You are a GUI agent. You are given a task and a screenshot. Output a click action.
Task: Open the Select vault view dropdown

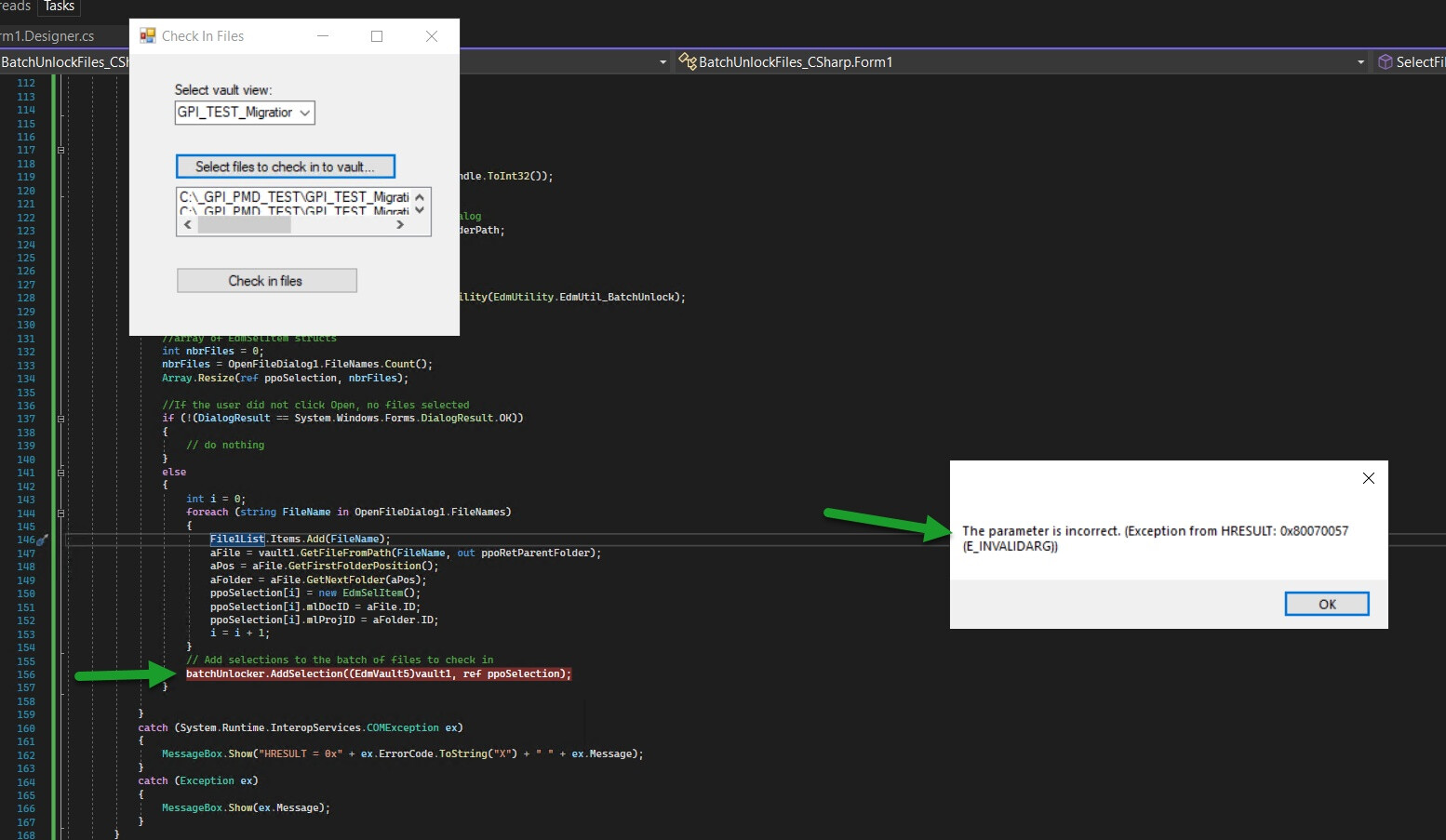tap(304, 113)
